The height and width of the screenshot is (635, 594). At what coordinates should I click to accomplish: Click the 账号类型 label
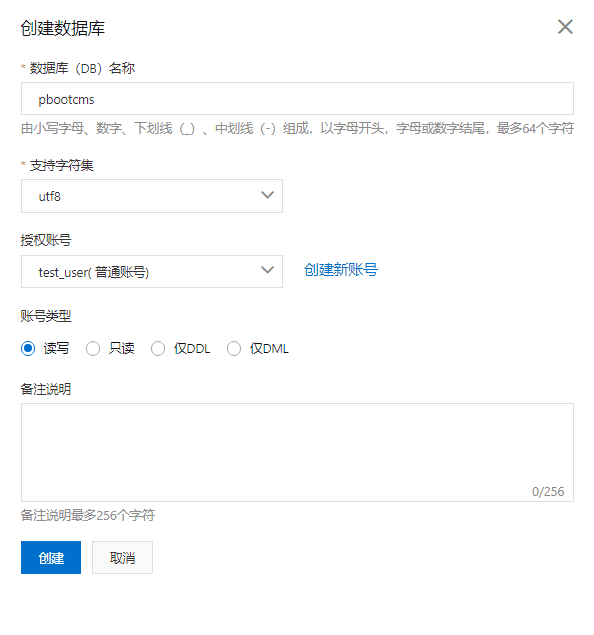coord(46,316)
